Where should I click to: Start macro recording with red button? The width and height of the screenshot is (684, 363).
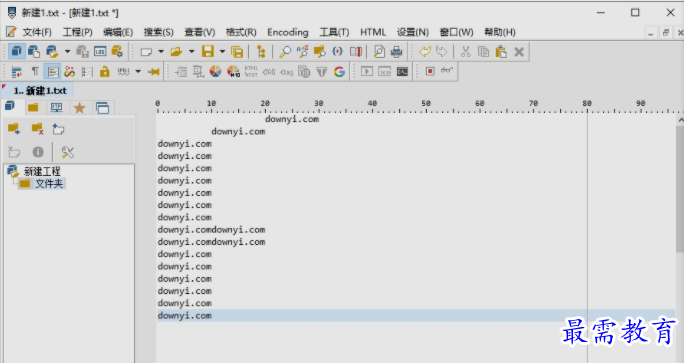coord(430,71)
